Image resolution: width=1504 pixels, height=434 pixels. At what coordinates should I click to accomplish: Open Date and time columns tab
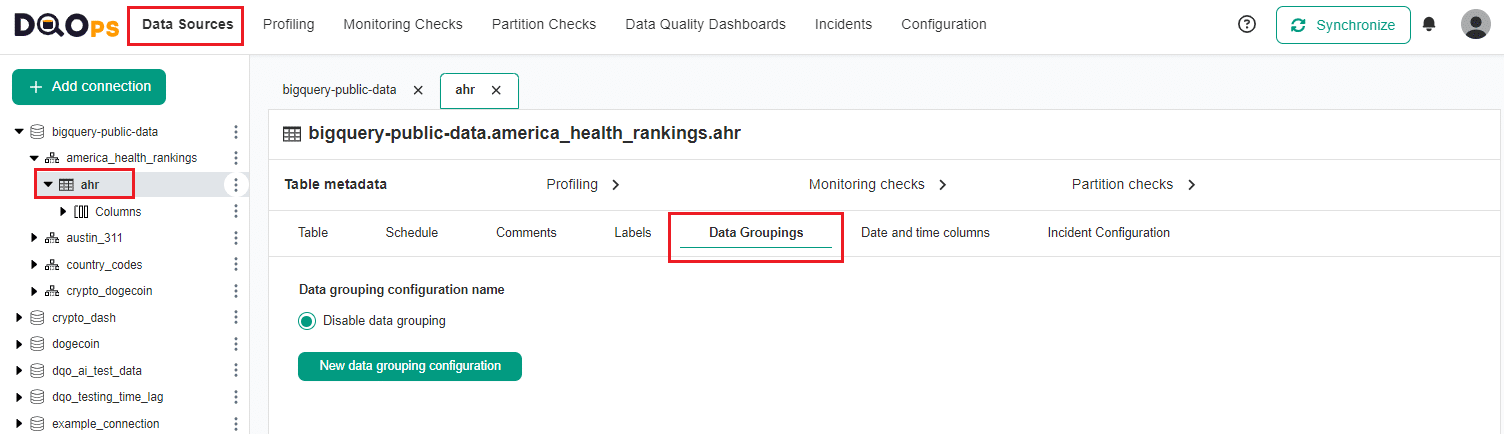(x=925, y=233)
